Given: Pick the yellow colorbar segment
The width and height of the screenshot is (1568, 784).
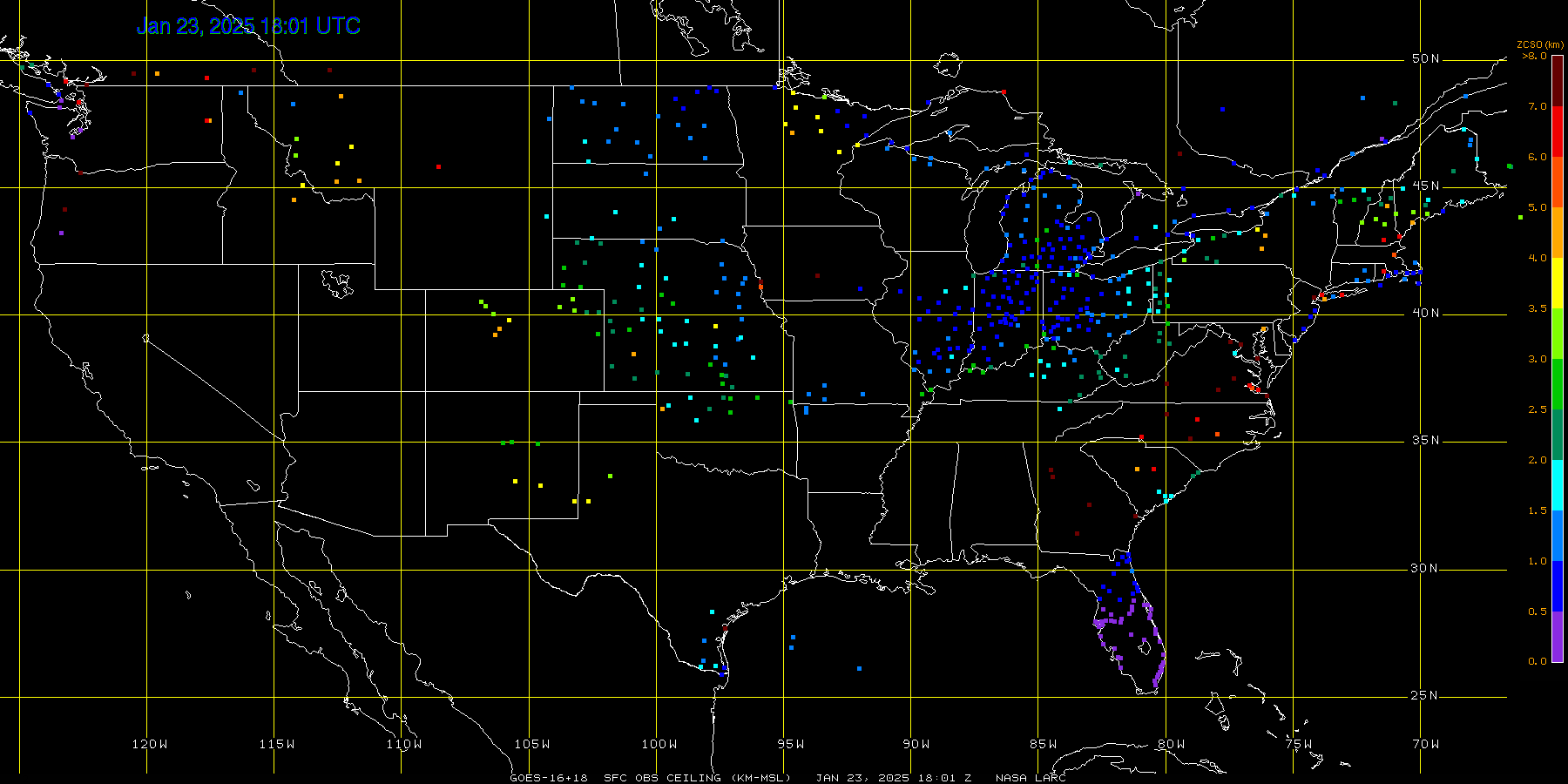Looking at the screenshot, I should coord(1558,283).
